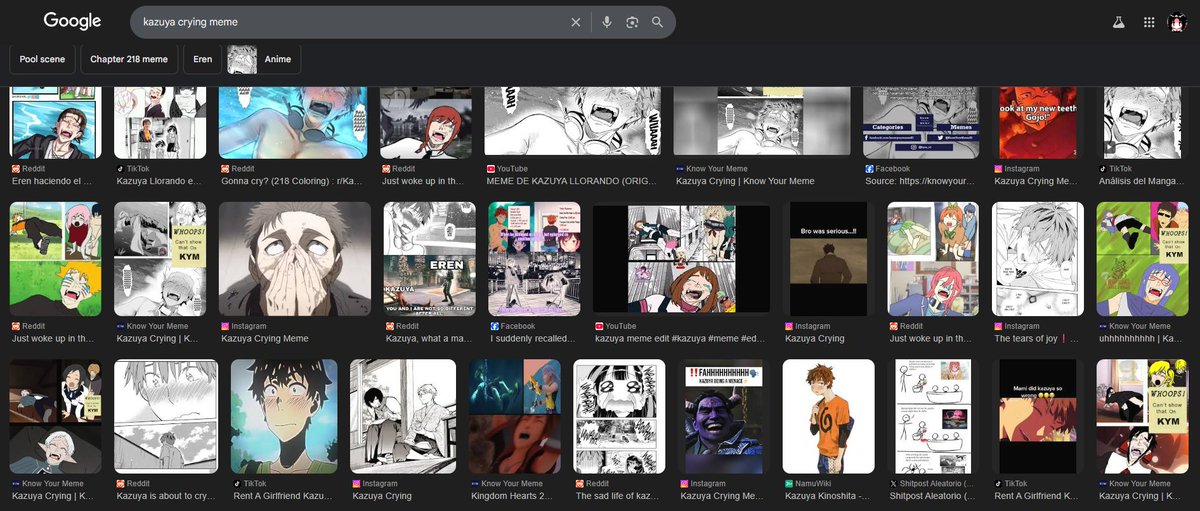
Task: Open the blushing green-haired boy TikTok thumbnail
Action: pos(284,416)
